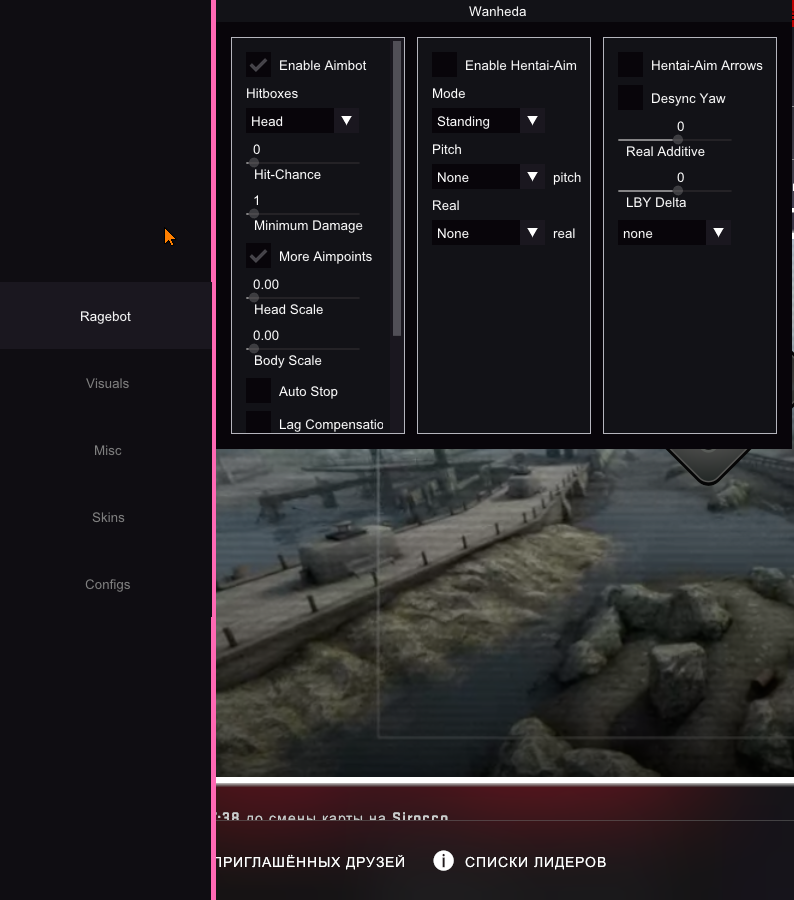Check the Lag Compensation box
This screenshot has width=794, height=900.
(x=259, y=423)
